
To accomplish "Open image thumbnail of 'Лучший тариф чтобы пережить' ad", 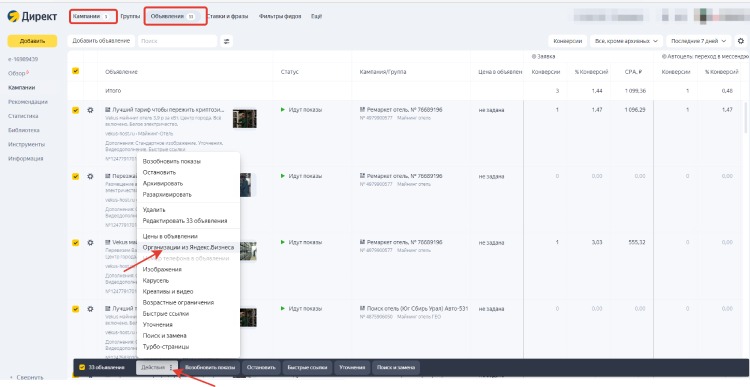I will tap(244, 119).
